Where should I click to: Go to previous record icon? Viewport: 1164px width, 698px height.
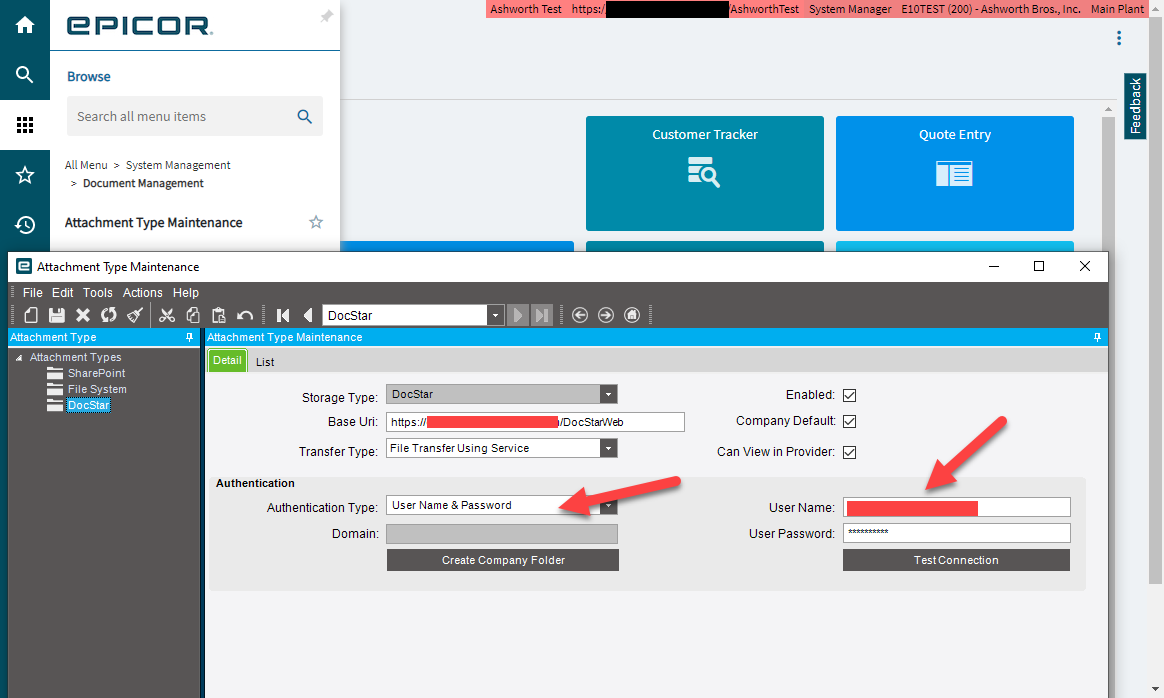pyautogui.click(x=308, y=316)
